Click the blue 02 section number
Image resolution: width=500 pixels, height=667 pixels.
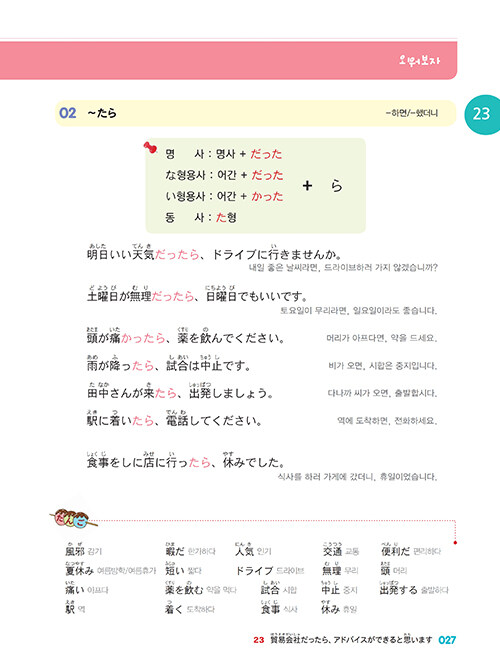[x=68, y=113]
